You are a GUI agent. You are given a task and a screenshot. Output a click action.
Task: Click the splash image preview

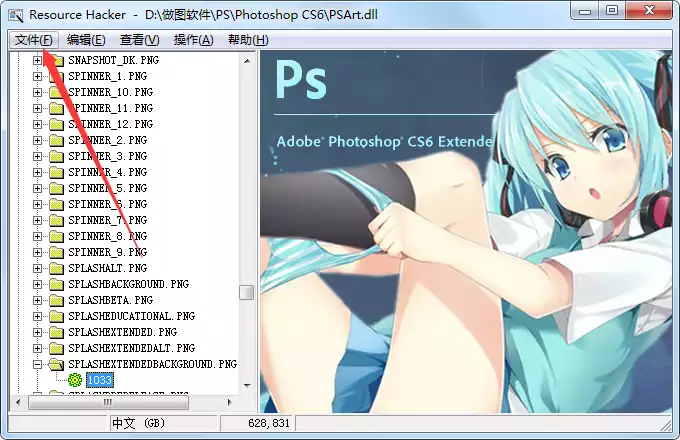click(x=466, y=231)
